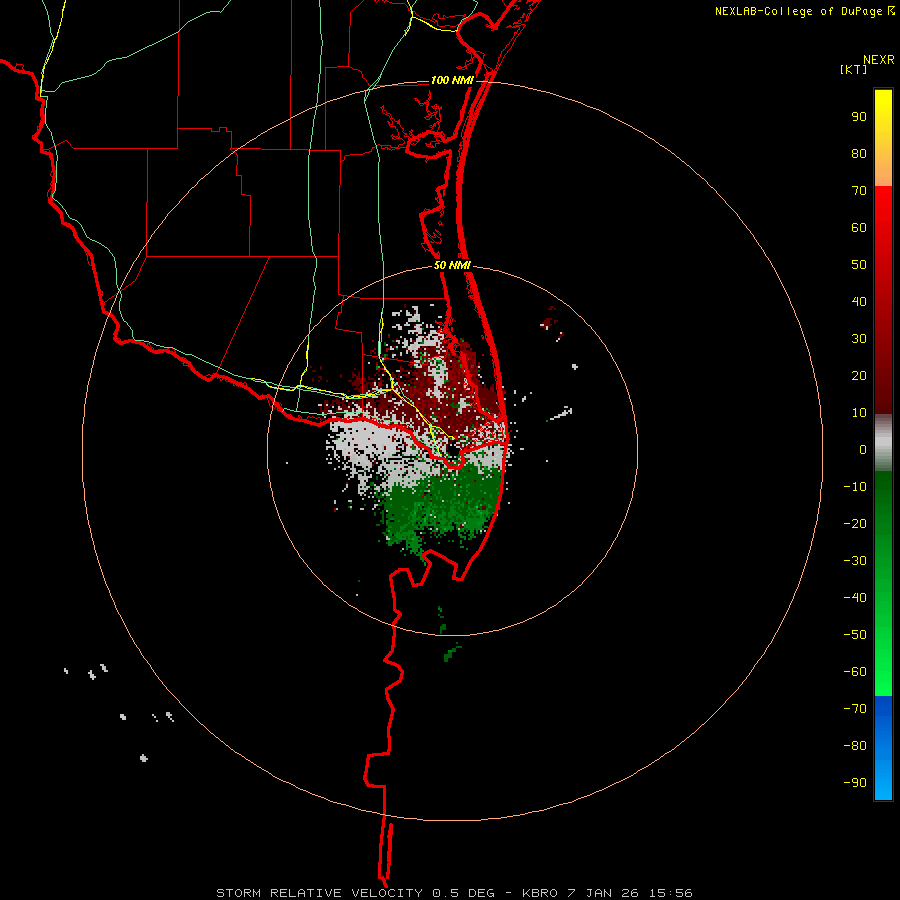
Task: Click the -10 value on the velocity scale
Action: 855,487
